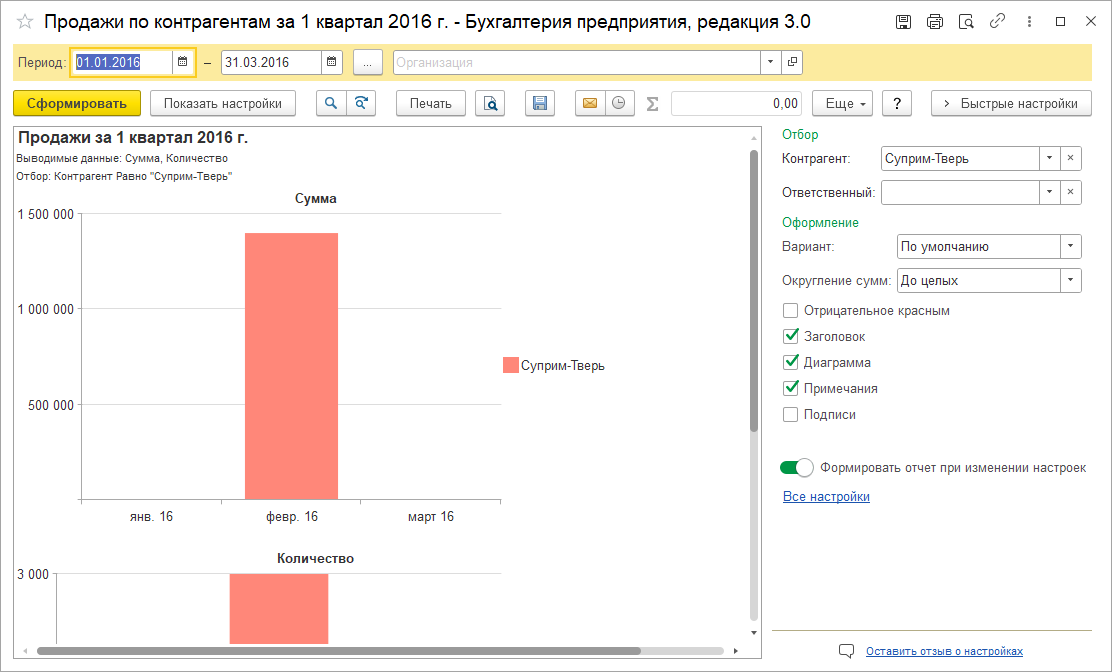
Task: Collapse the Быстрые настройки panel
Action: click(1011, 103)
